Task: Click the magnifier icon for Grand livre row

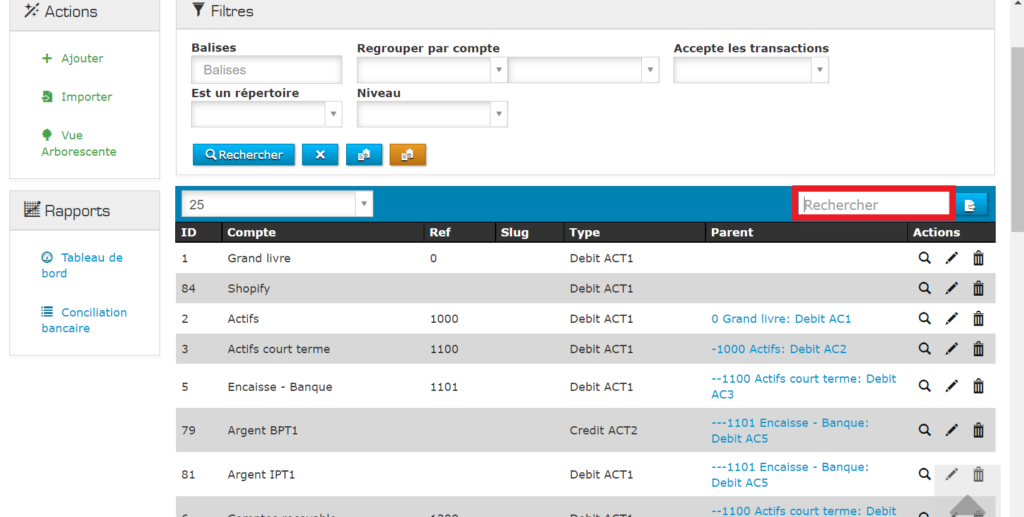Action: tap(925, 258)
